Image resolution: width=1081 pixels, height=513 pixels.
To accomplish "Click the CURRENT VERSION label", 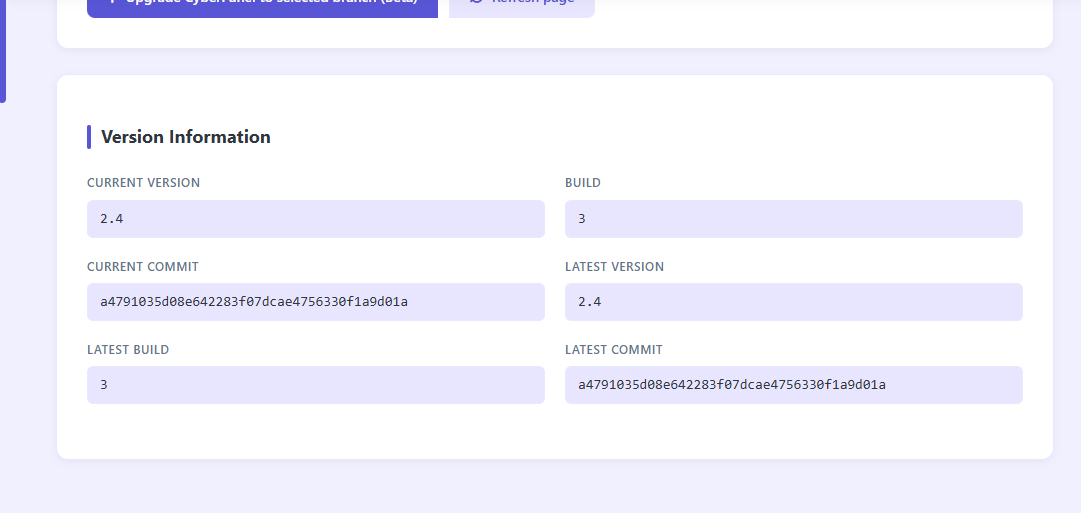I will (x=143, y=183).
